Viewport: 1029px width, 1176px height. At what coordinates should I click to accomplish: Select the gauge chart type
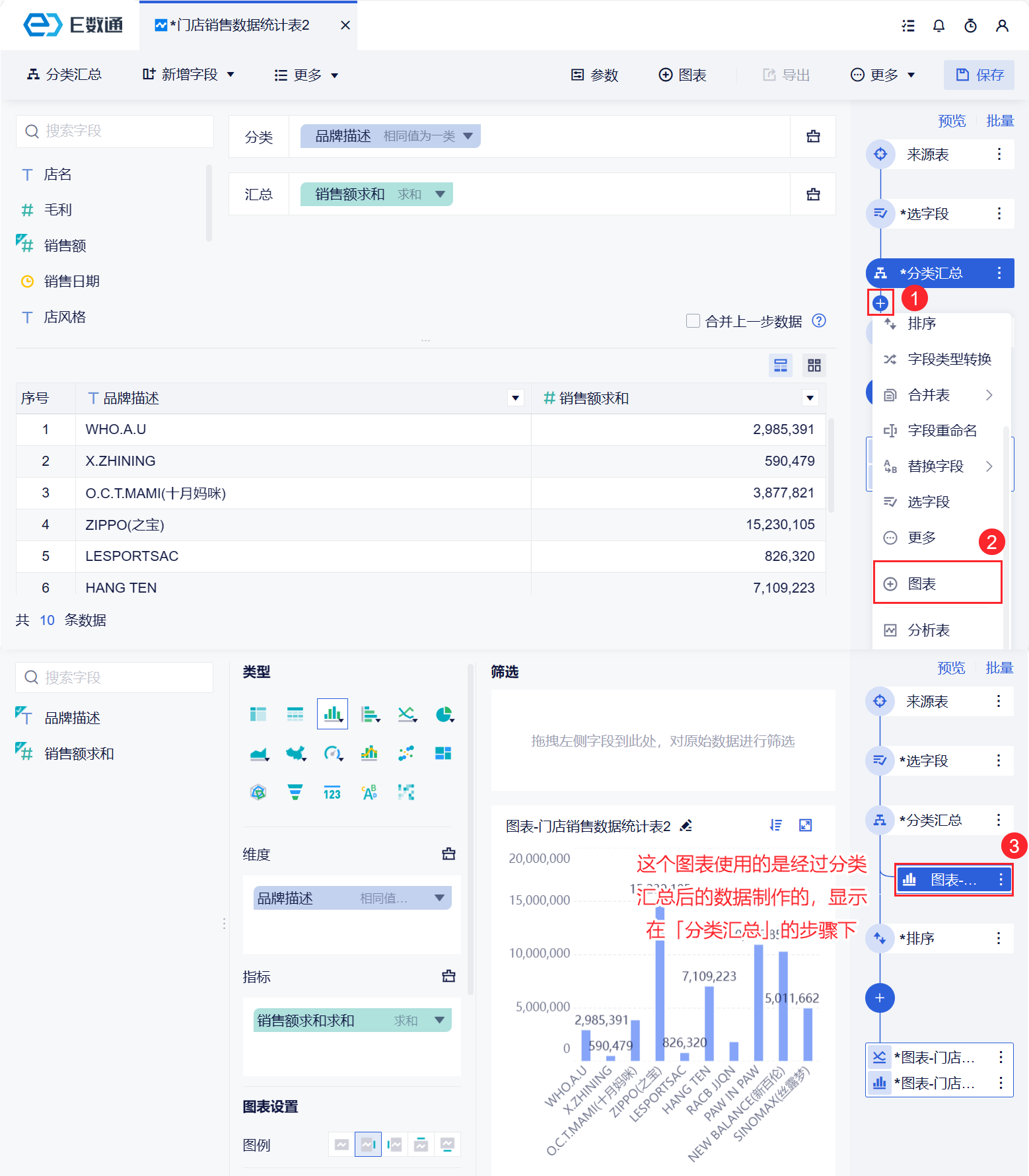333,753
